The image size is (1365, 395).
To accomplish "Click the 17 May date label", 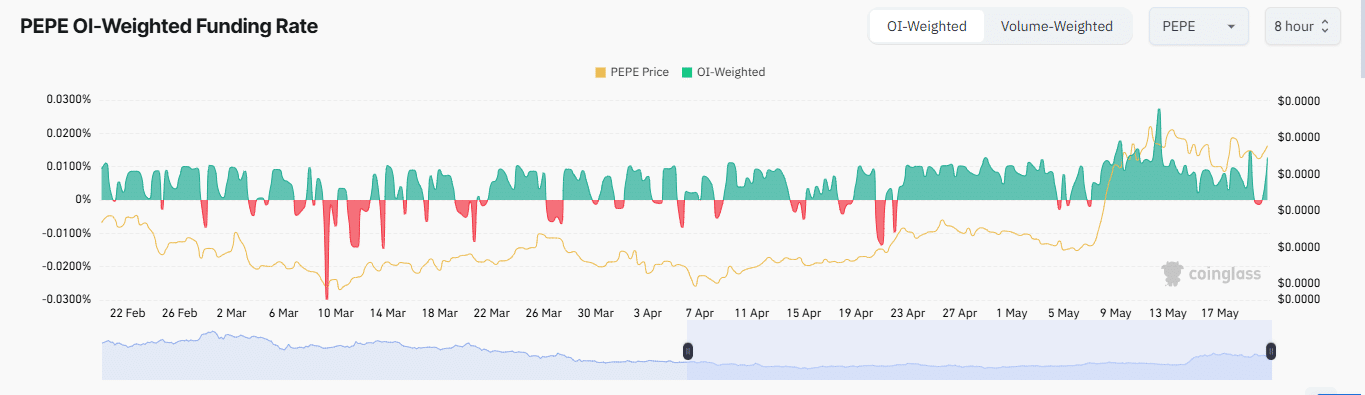I will [1219, 313].
